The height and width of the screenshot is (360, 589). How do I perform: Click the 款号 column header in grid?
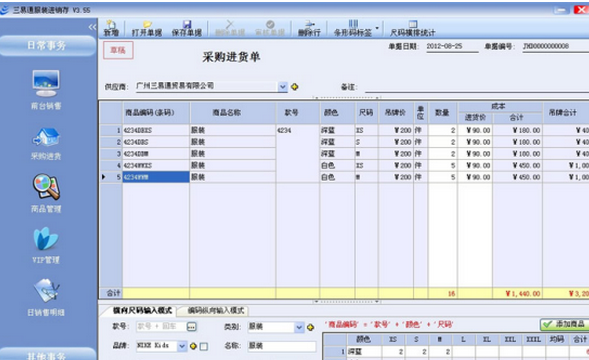tap(298, 113)
